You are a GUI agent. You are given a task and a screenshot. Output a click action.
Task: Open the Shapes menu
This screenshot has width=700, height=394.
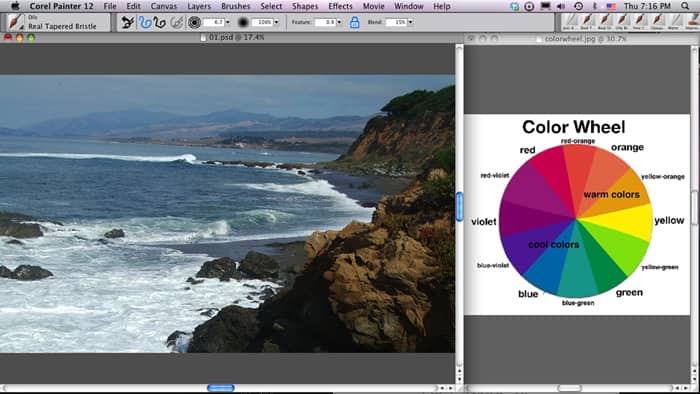[x=305, y=6]
